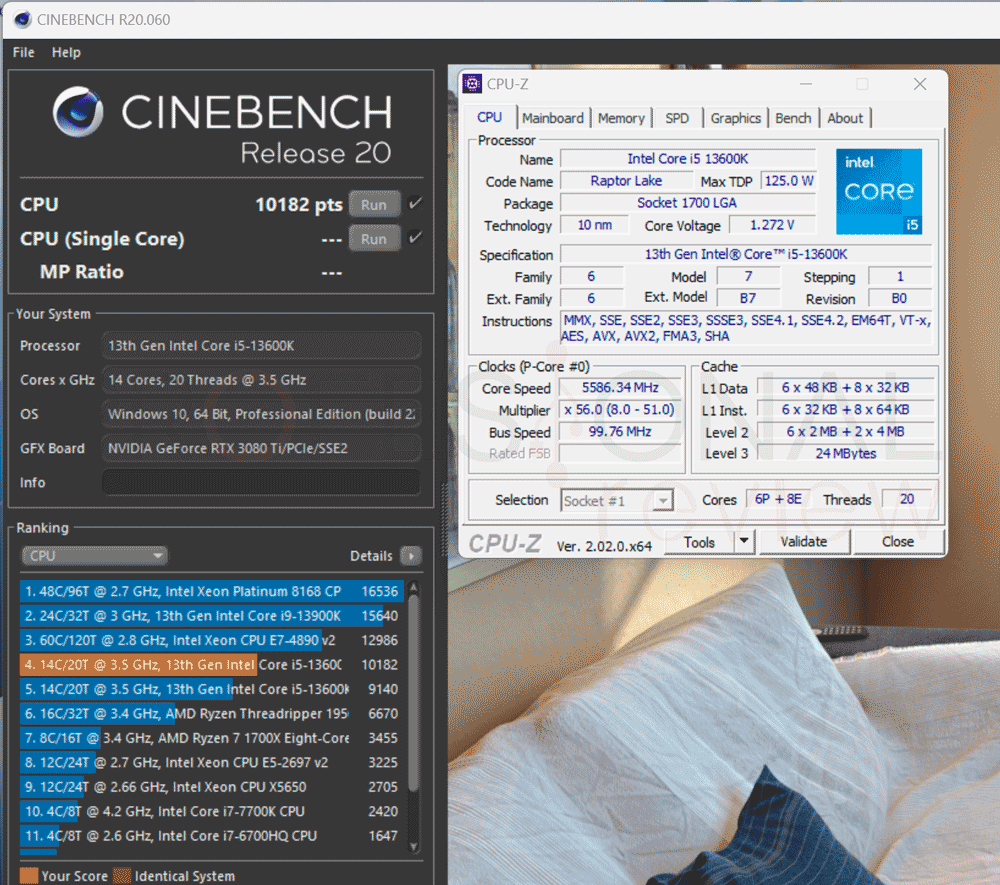Click the Cores x GHz field
Viewport: 1000px width, 885px height.
261,380
